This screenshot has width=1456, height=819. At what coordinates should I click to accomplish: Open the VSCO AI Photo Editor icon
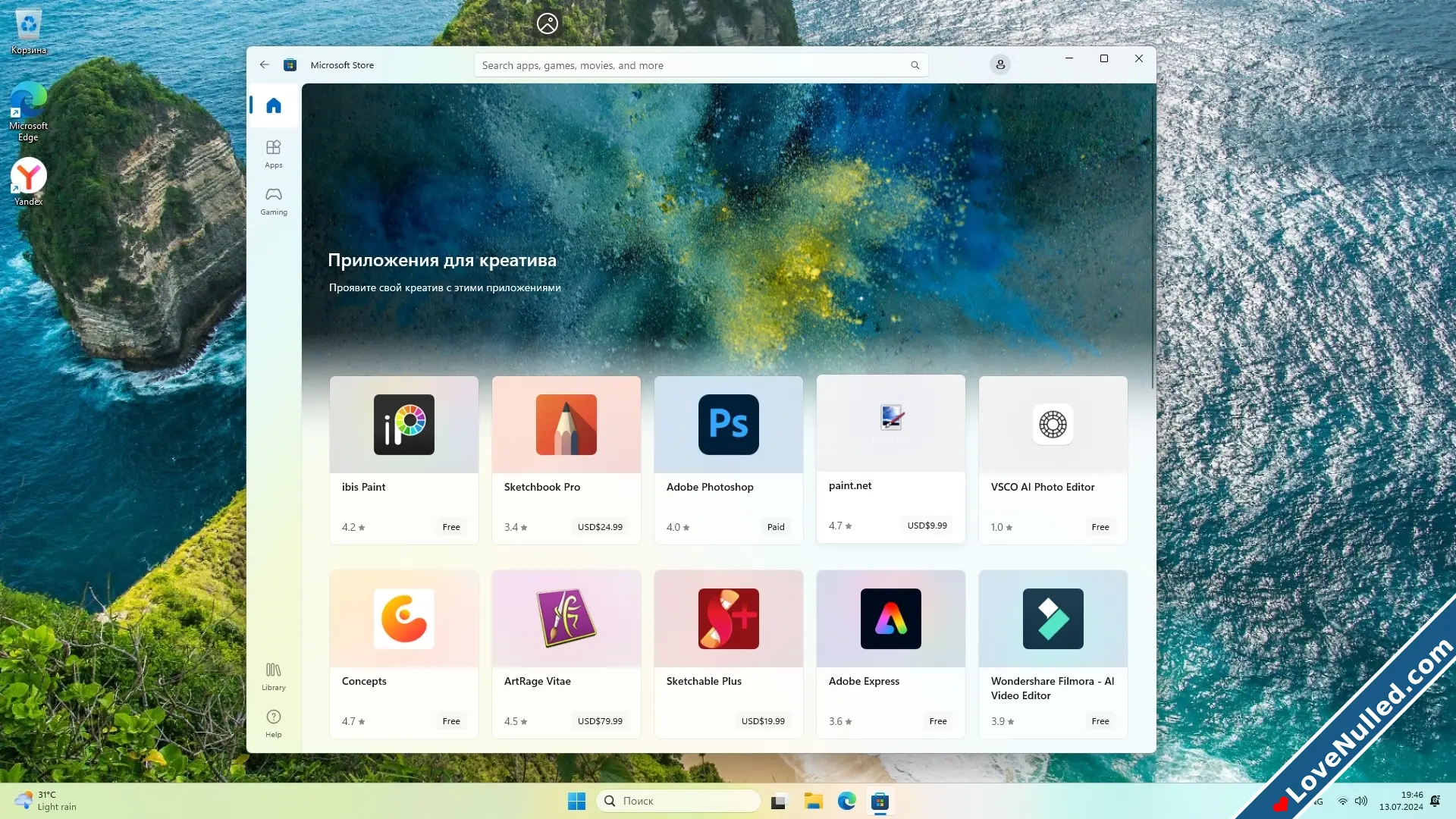pos(1053,425)
